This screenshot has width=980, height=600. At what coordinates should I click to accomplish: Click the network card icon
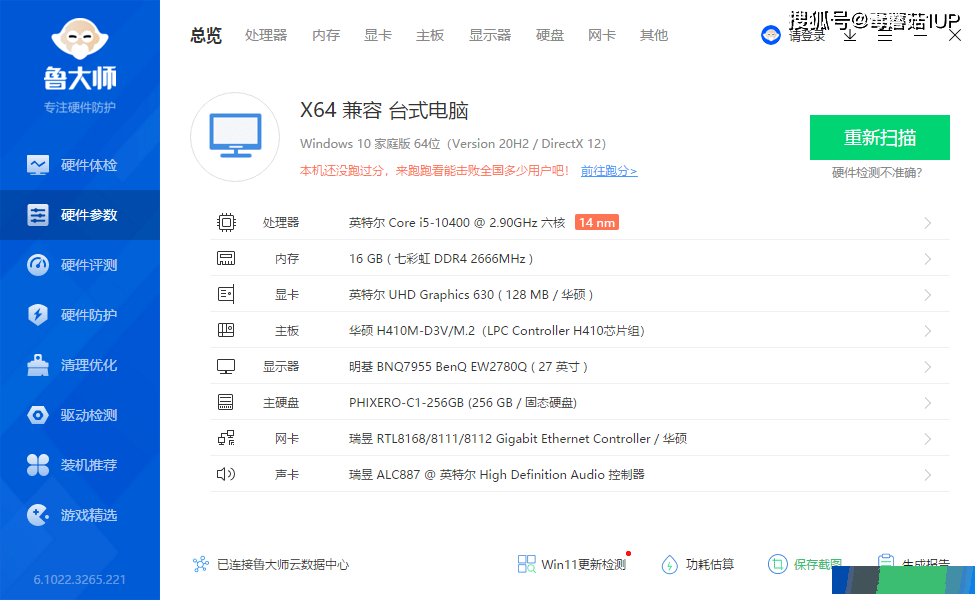(226, 438)
